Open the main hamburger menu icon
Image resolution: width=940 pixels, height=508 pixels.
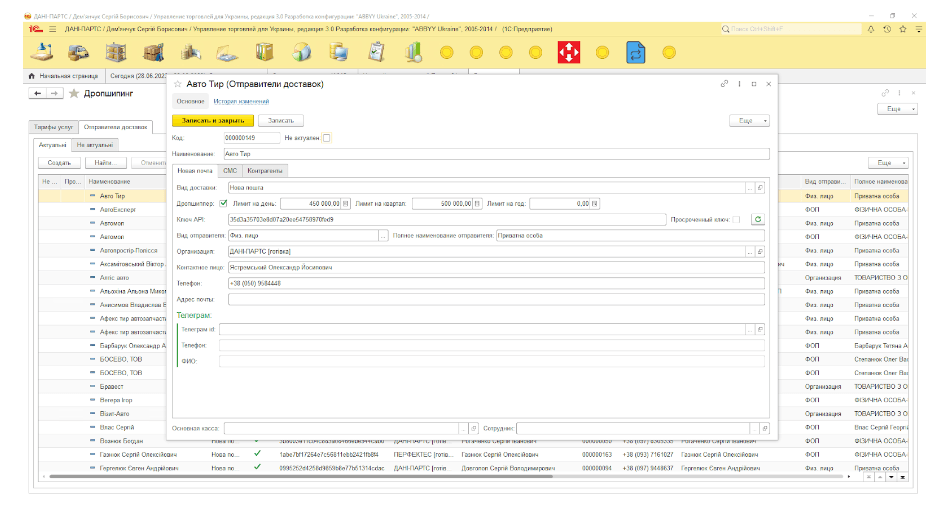click(x=52, y=29)
